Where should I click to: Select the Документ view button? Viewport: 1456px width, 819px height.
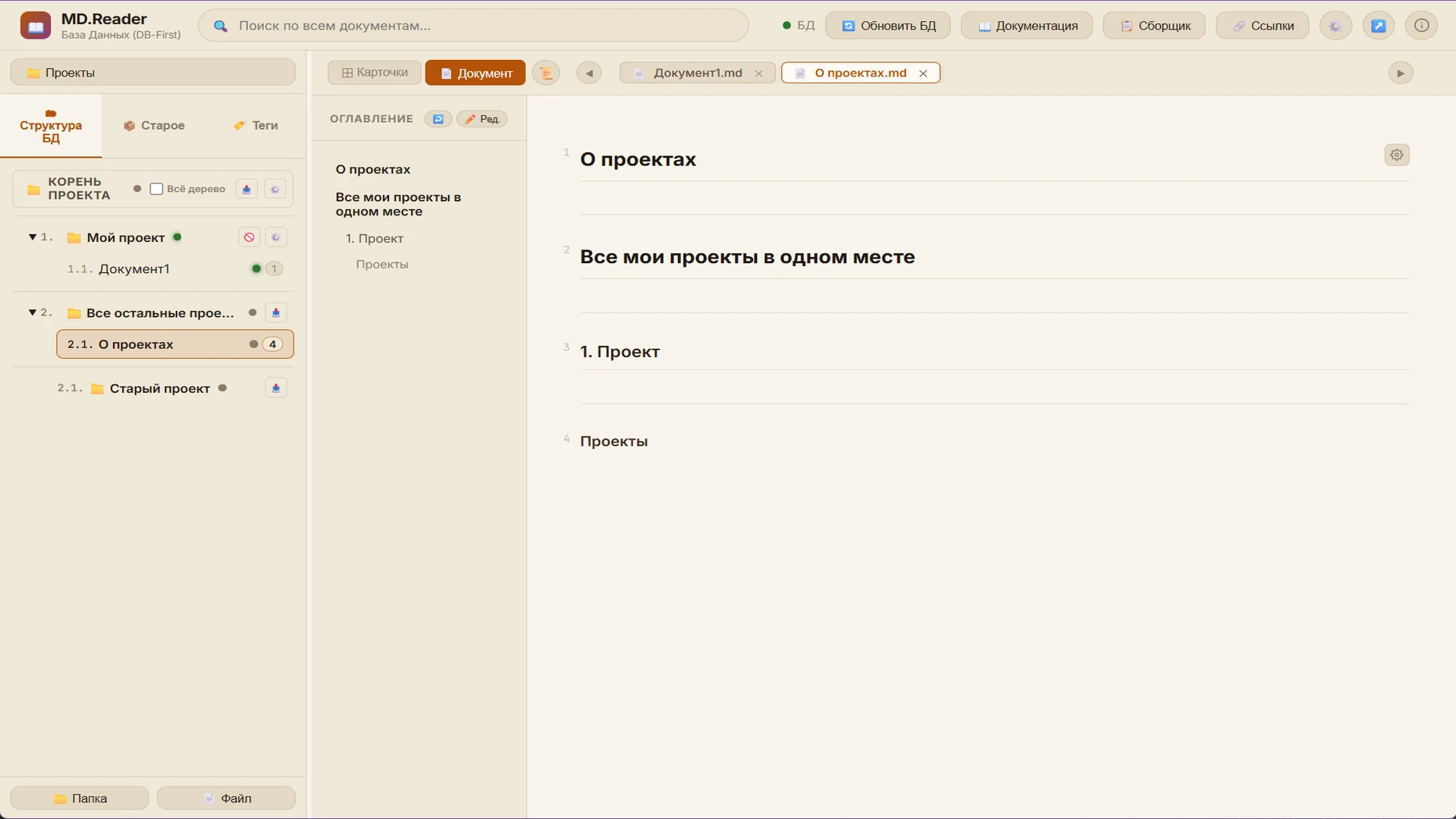[x=475, y=73]
